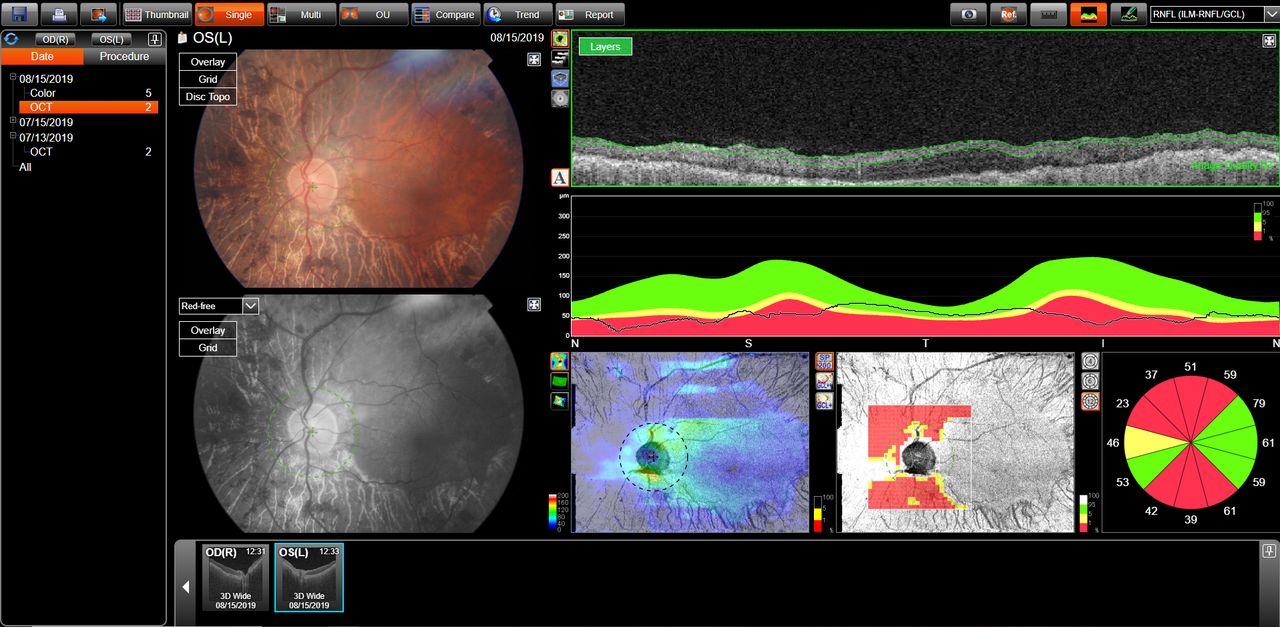Switch to the Trend view

[x=517, y=15]
